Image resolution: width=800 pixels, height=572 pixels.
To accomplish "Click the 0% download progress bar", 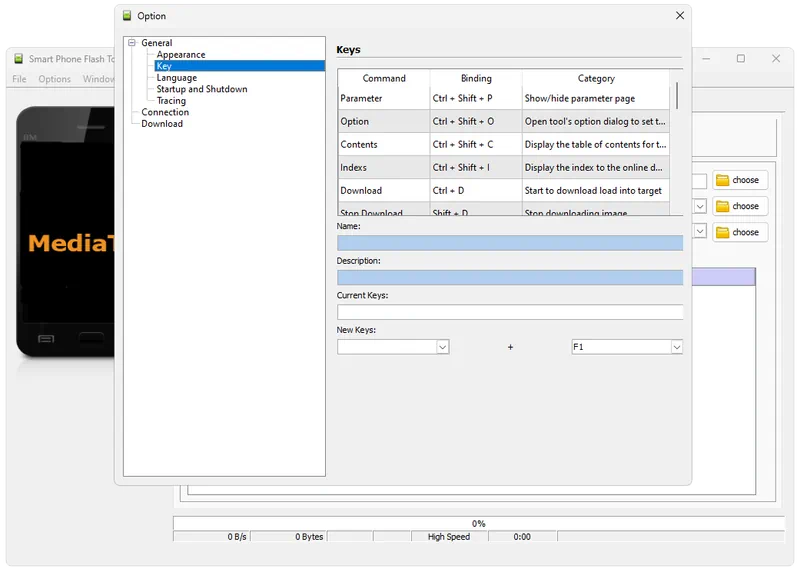I will click(479, 524).
